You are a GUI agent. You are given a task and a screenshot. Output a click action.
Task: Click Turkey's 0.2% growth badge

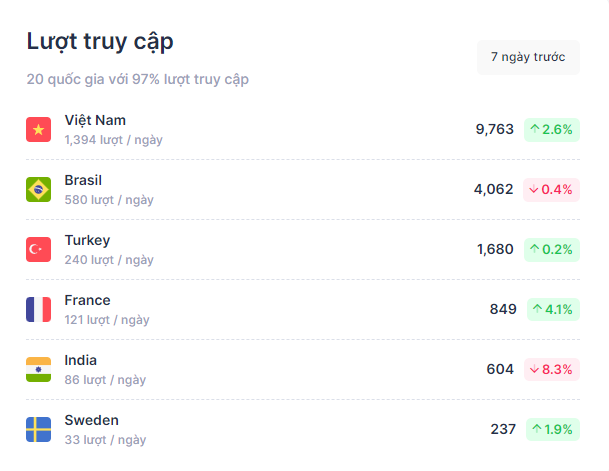click(x=551, y=249)
